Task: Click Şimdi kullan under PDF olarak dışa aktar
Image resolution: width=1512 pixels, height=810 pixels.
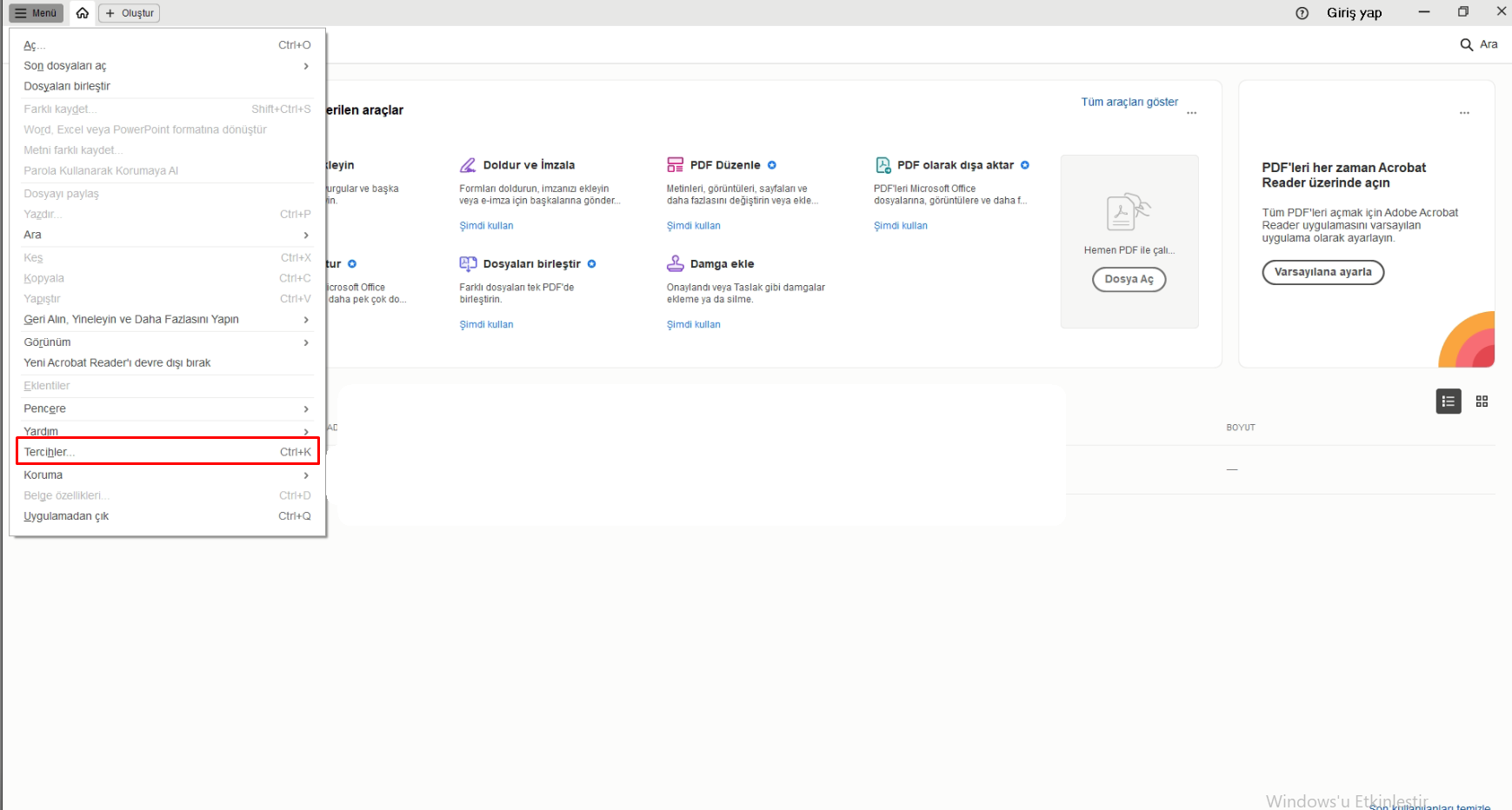Action: (x=901, y=226)
